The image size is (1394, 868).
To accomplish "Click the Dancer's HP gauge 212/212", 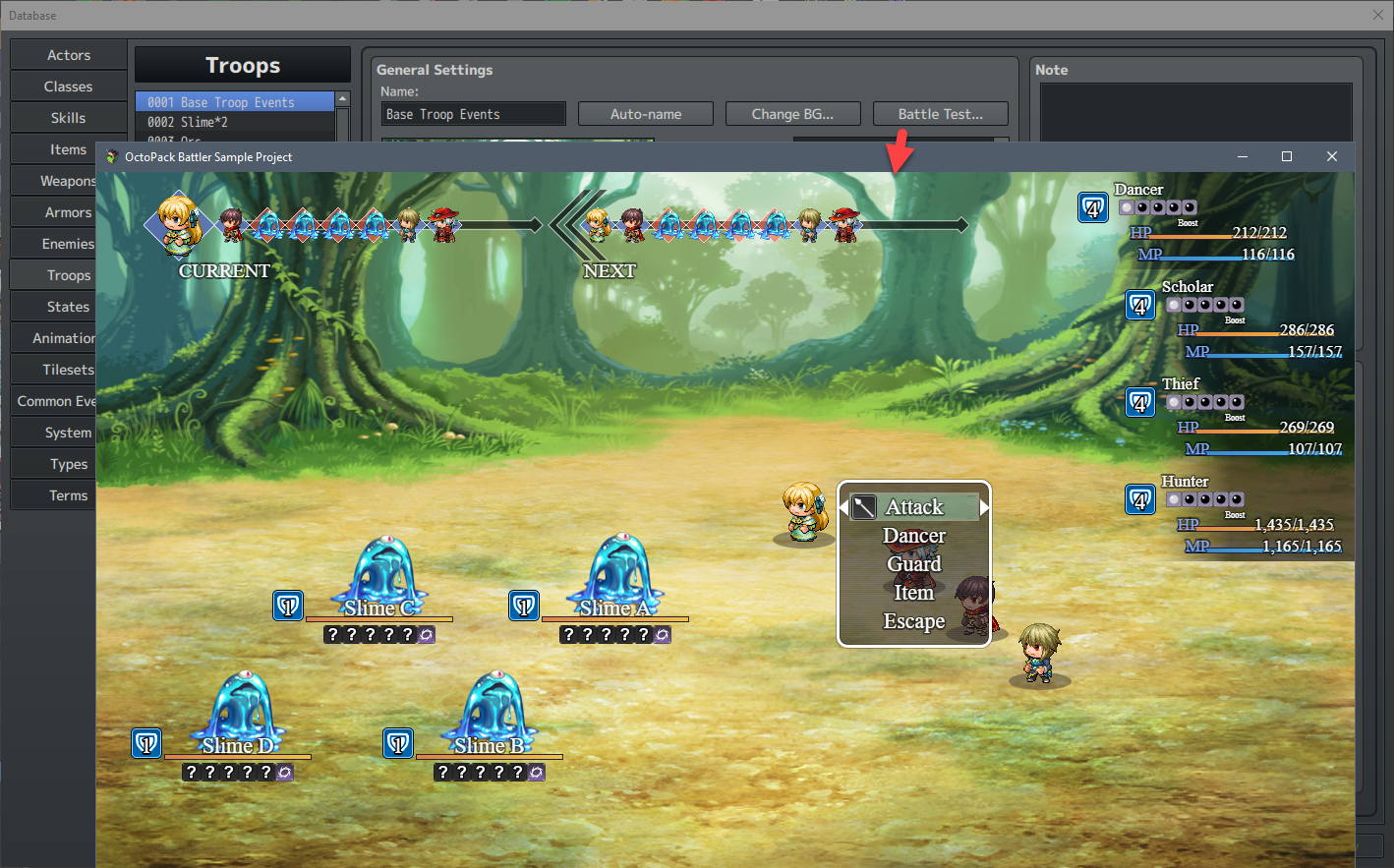I will pos(1209,233).
